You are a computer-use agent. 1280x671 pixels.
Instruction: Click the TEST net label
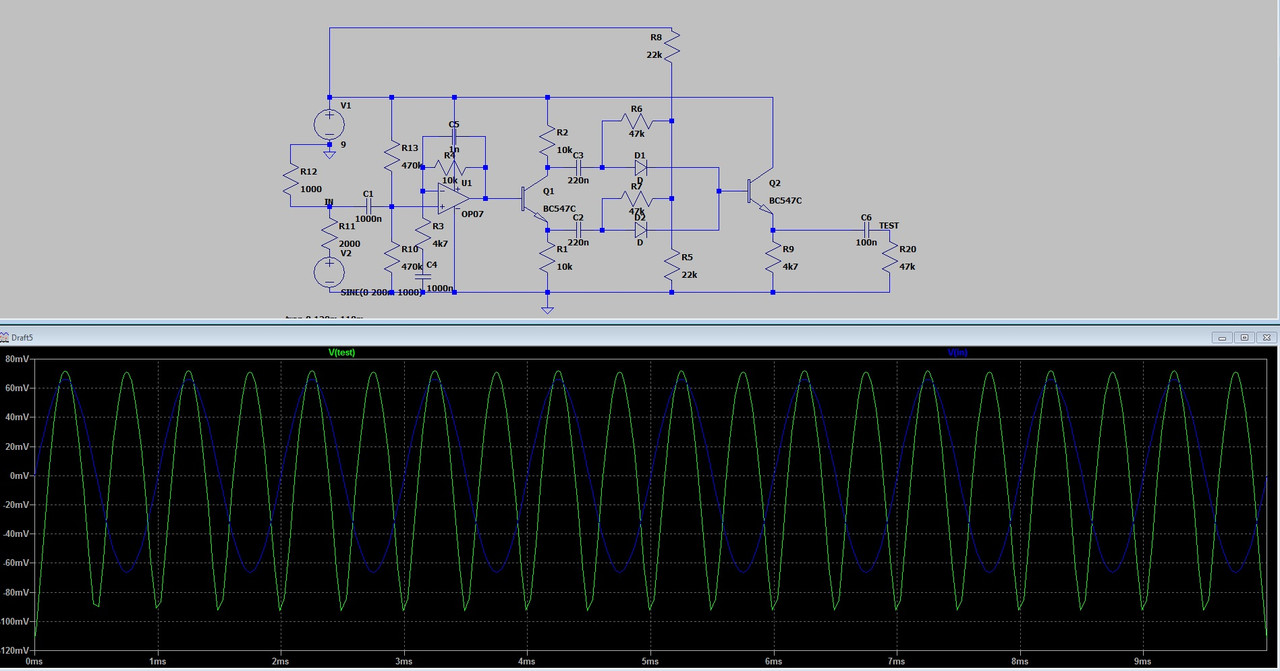[x=889, y=226]
